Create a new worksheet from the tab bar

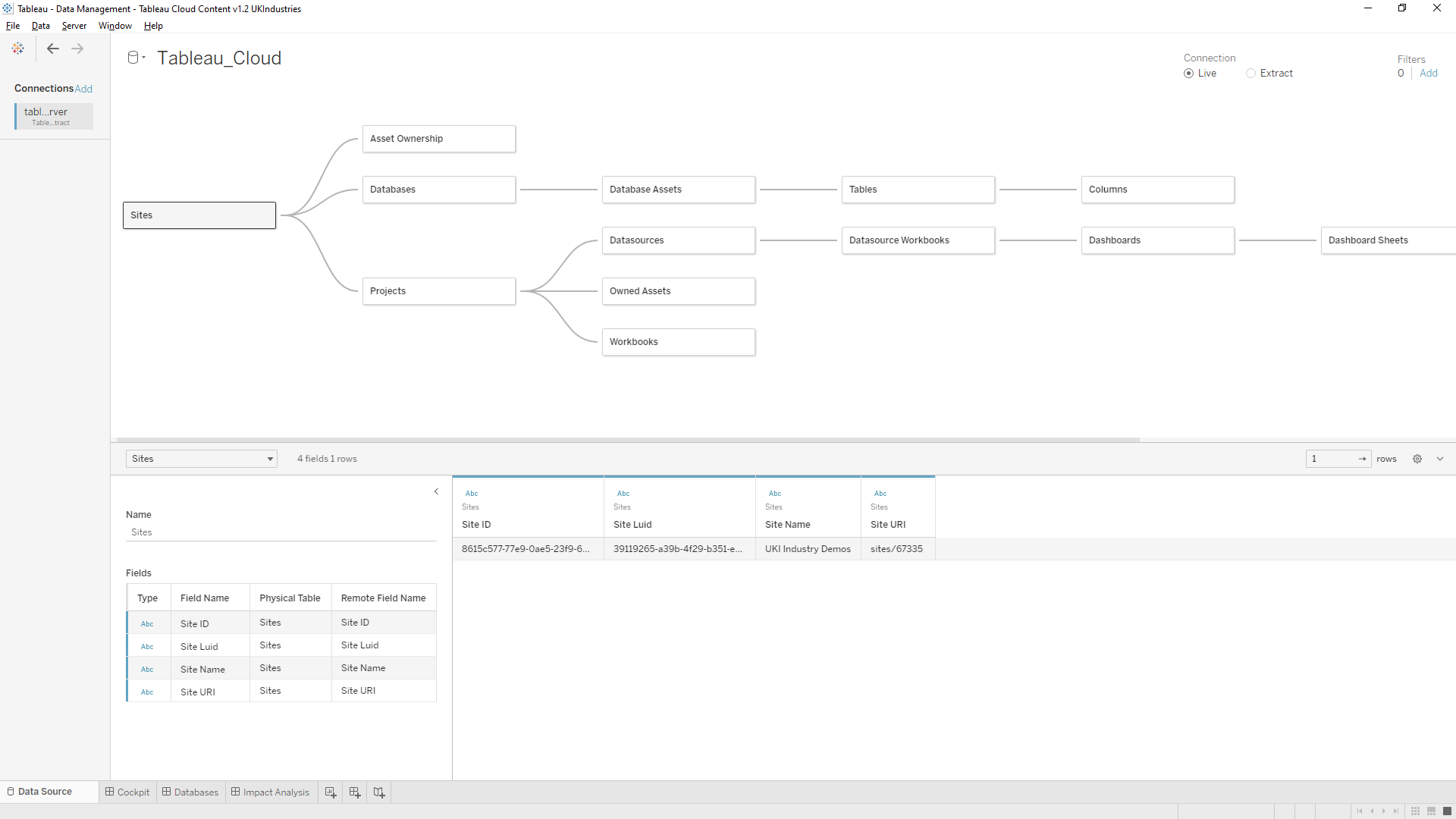[x=331, y=792]
